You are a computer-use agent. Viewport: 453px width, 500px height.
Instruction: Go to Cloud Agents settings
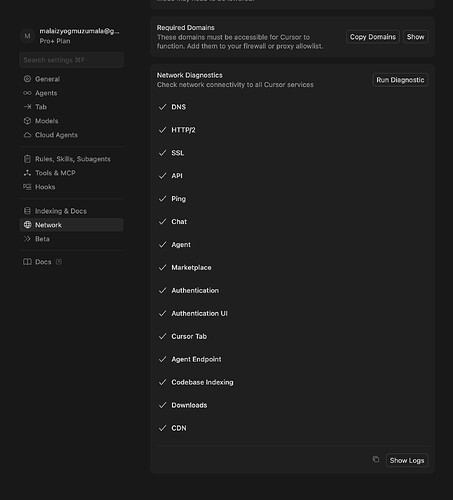pyautogui.click(x=71, y=135)
